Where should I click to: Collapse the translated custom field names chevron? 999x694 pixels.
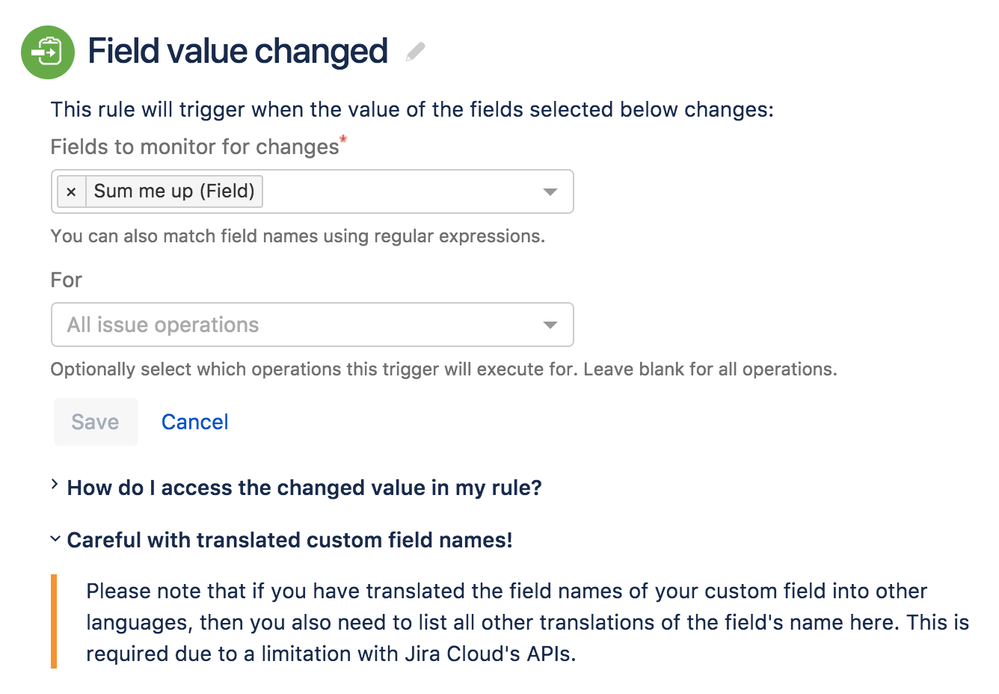pos(55,539)
